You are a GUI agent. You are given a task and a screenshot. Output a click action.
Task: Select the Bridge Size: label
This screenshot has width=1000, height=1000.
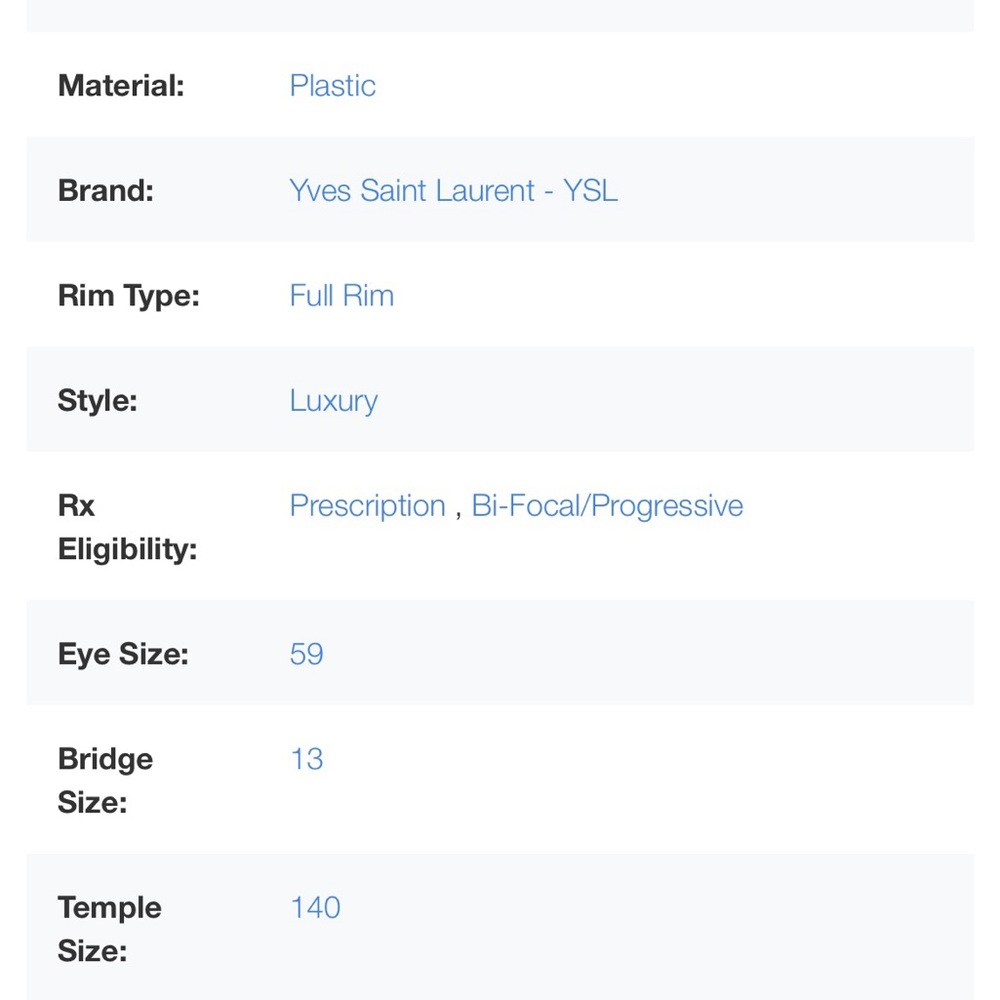[105, 781]
